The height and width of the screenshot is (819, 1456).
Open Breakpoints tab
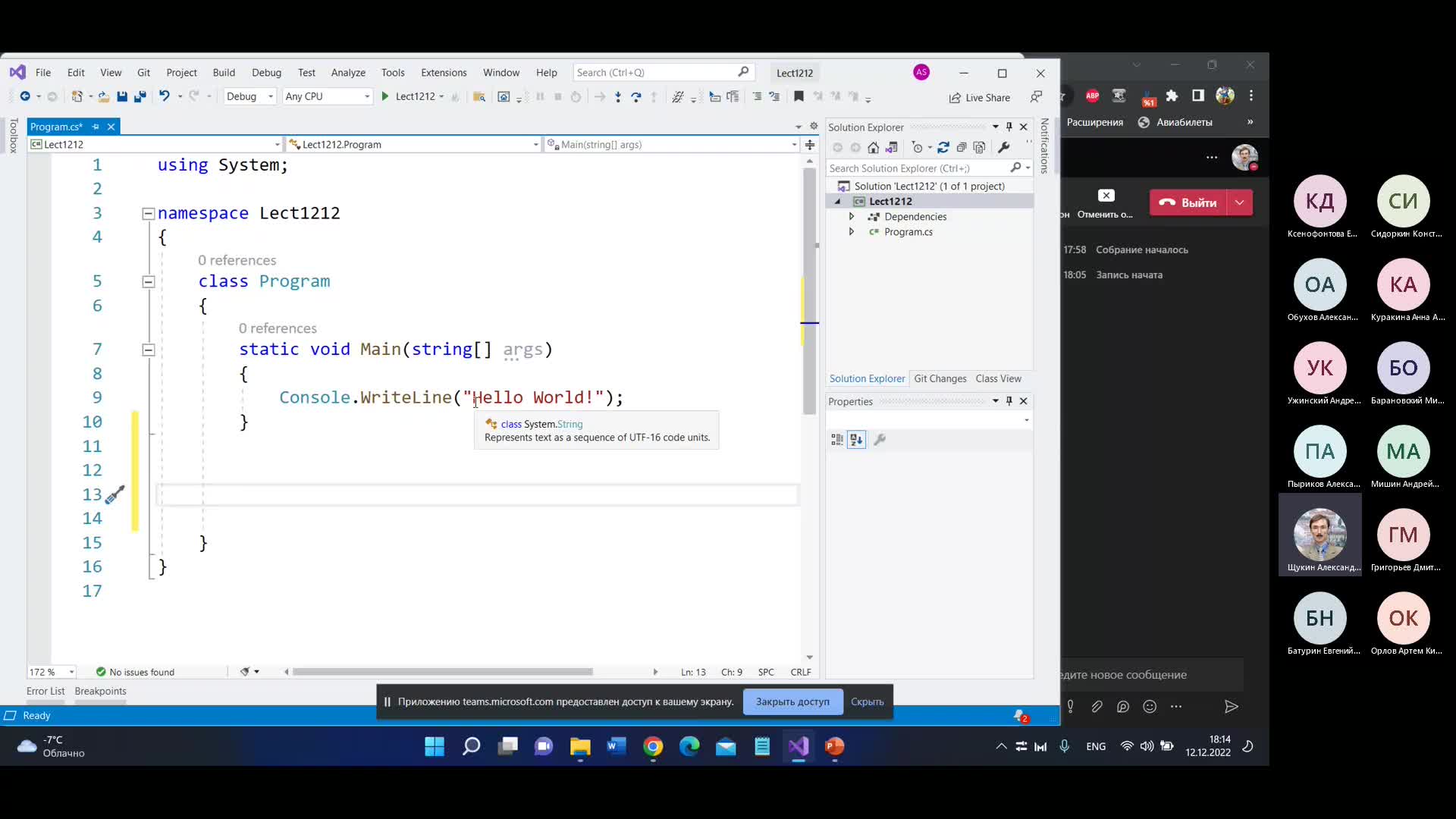tap(100, 692)
